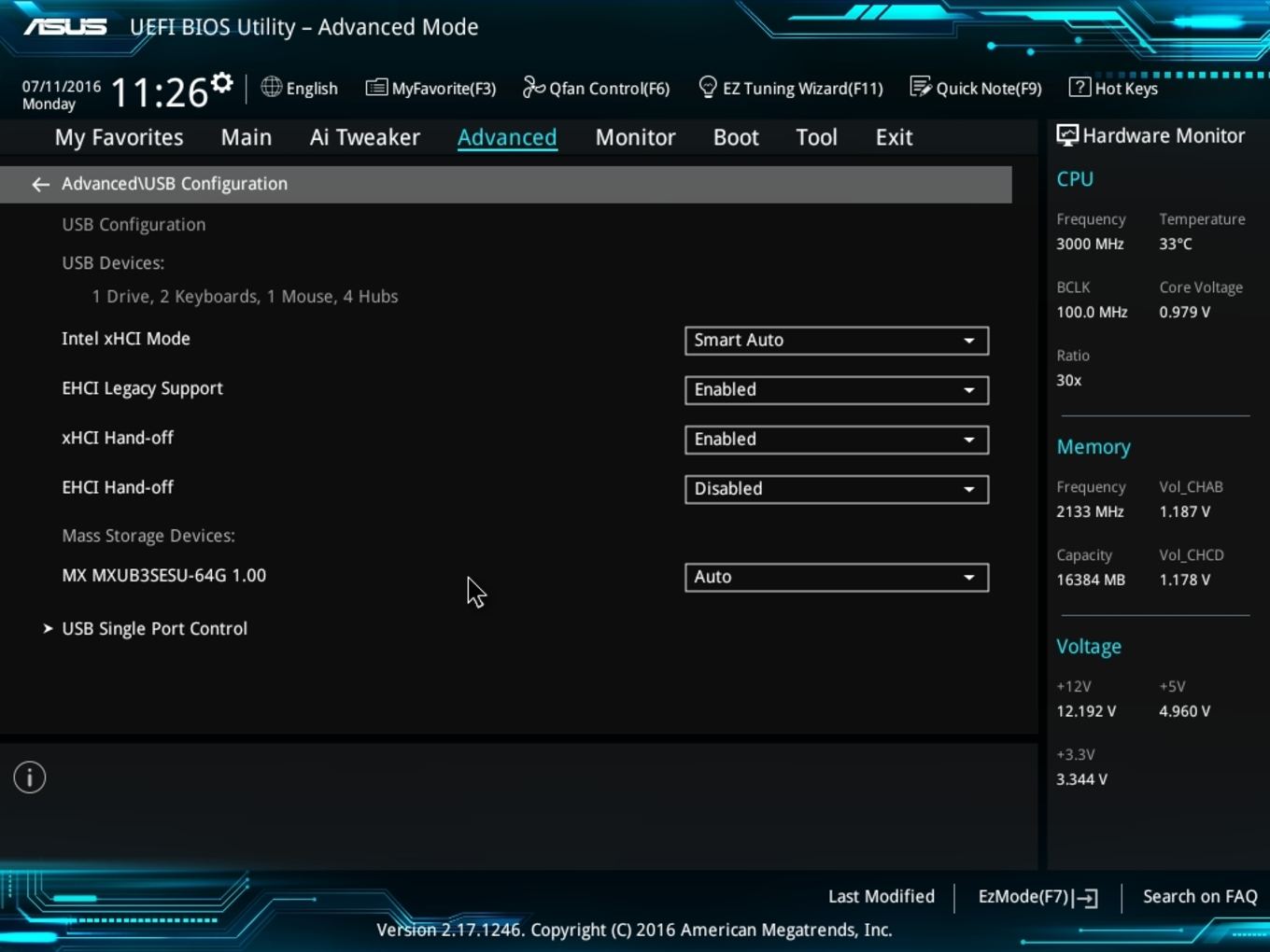Click Search on FAQ link
Image resolution: width=1270 pixels, height=952 pixels.
[1200, 897]
